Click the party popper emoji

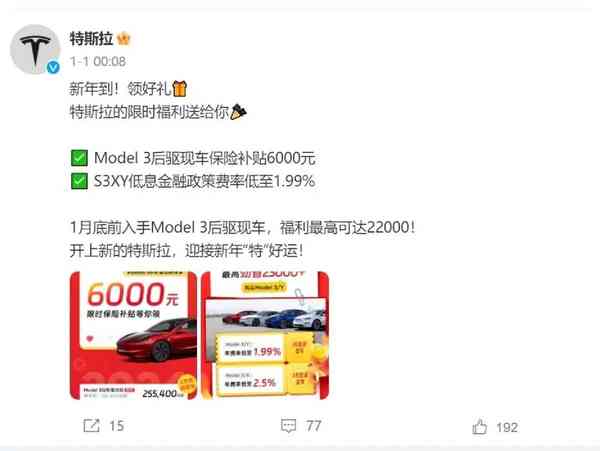(x=238, y=112)
